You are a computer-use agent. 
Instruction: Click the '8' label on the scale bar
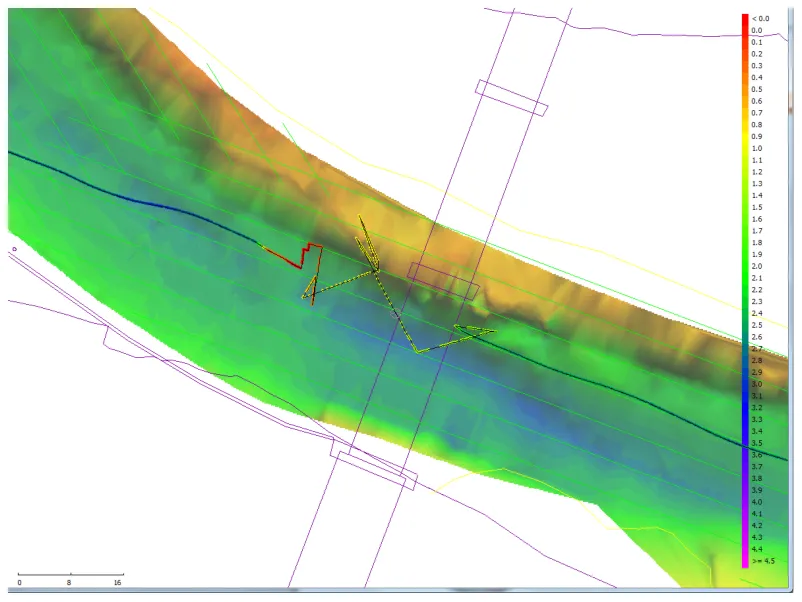[69, 583]
